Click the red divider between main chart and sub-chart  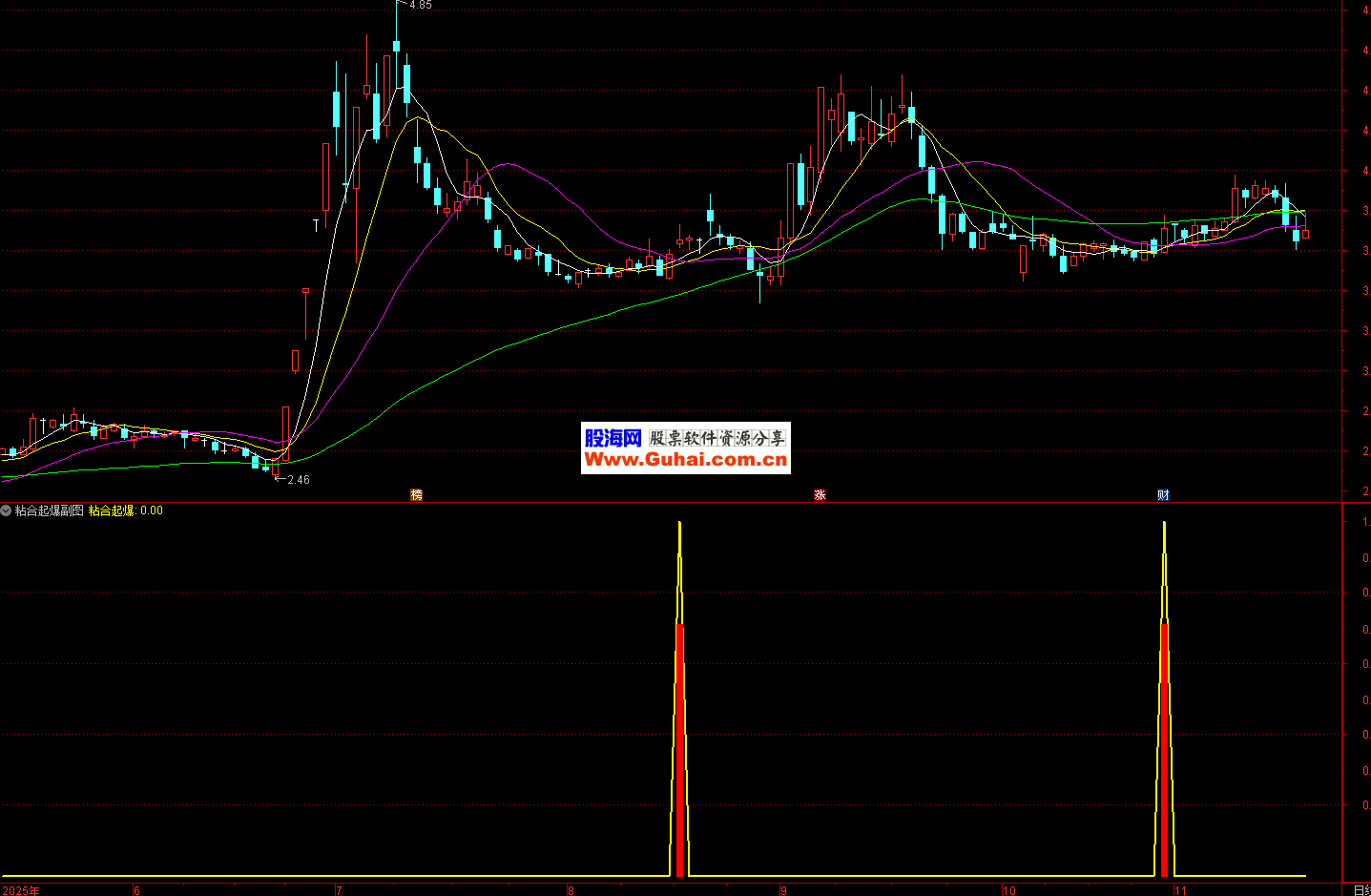[668, 502]
